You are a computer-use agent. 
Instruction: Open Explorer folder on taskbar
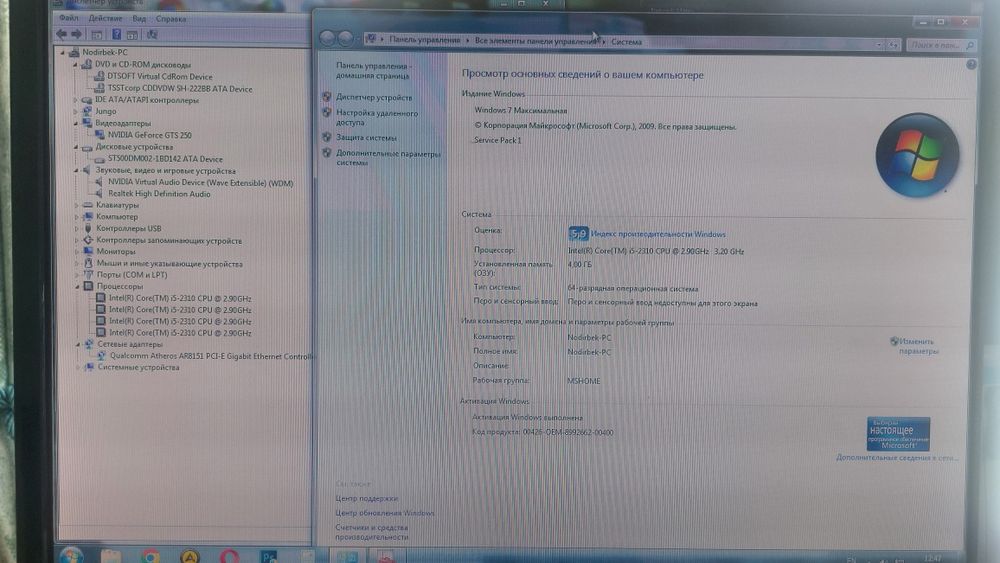[x=110, y=556]
